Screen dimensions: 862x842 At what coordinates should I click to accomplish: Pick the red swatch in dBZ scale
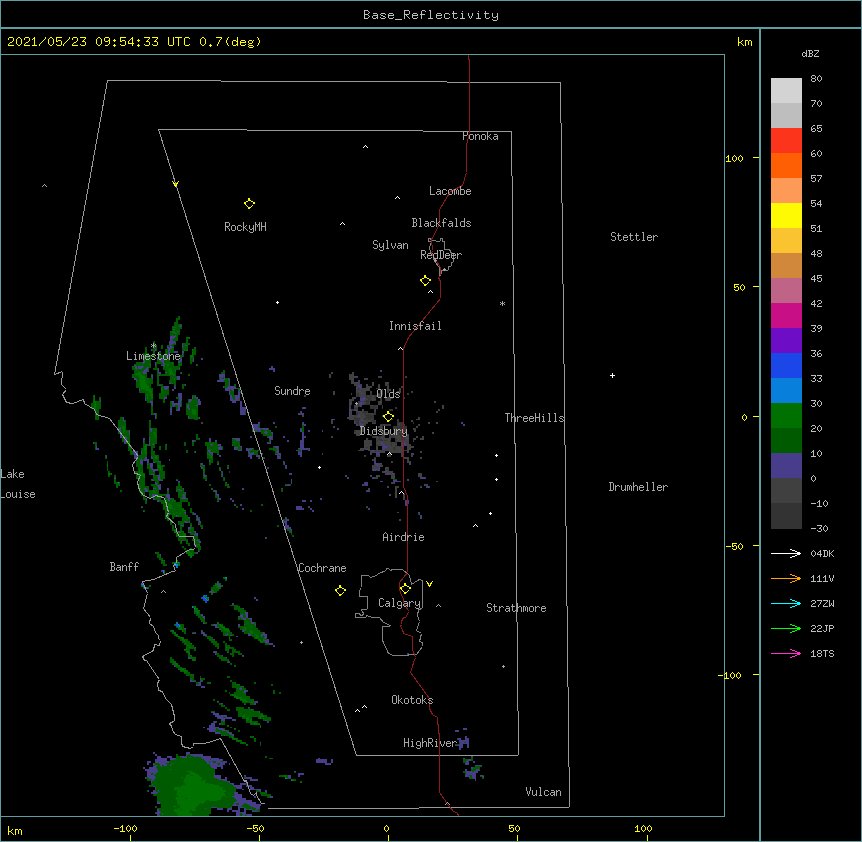(x=786, y=140)
